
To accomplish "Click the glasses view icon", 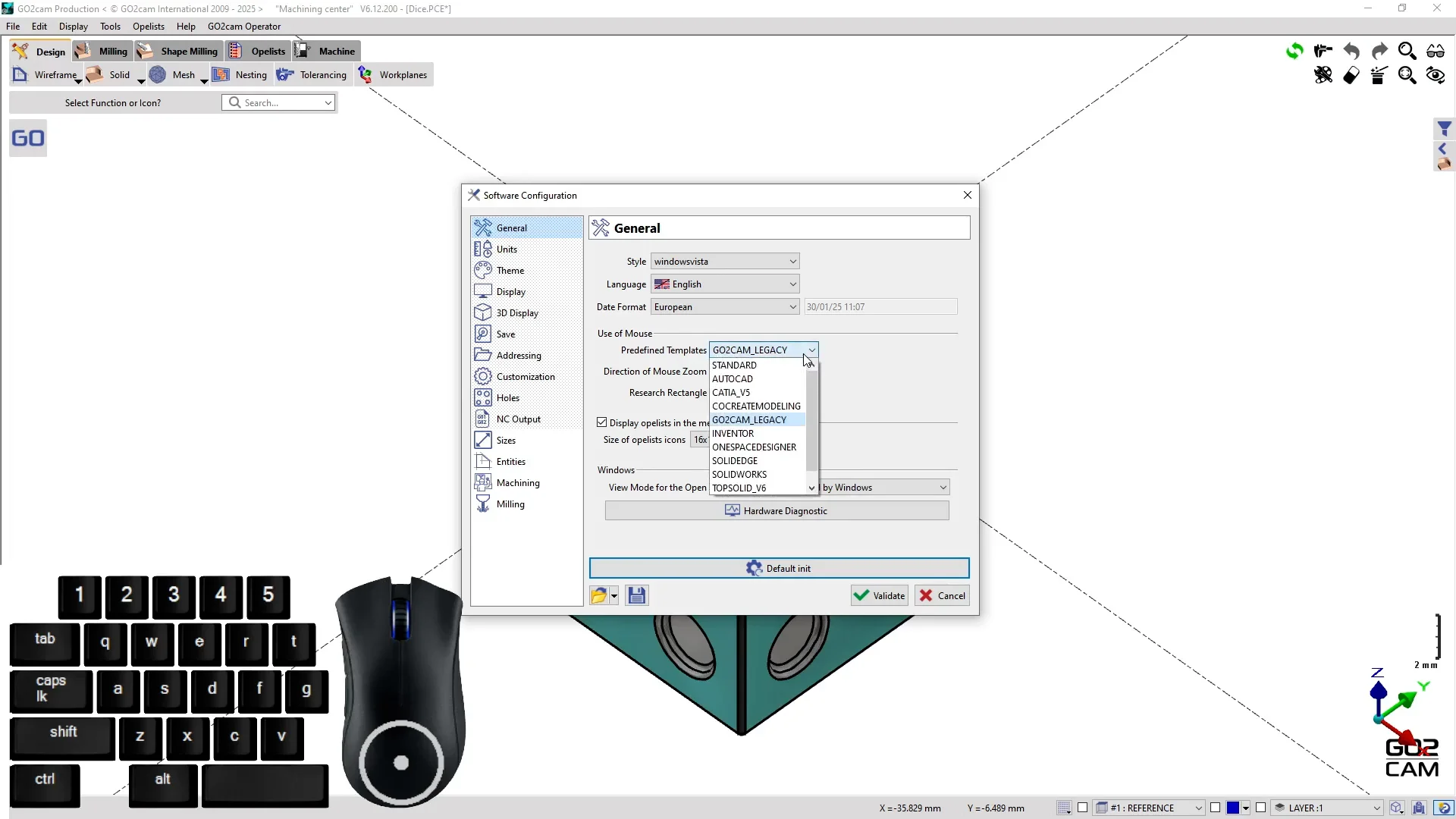I will tap(1436, 51).
